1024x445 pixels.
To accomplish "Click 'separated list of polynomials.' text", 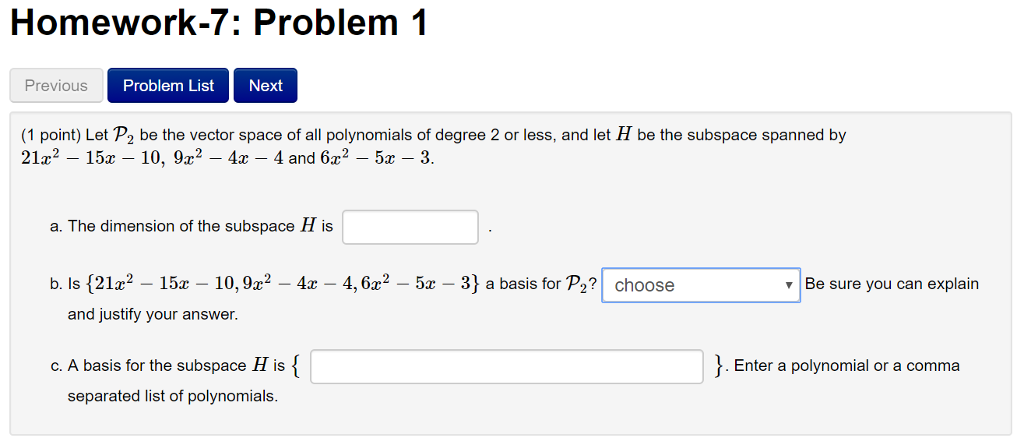I will tap(172, 396).
